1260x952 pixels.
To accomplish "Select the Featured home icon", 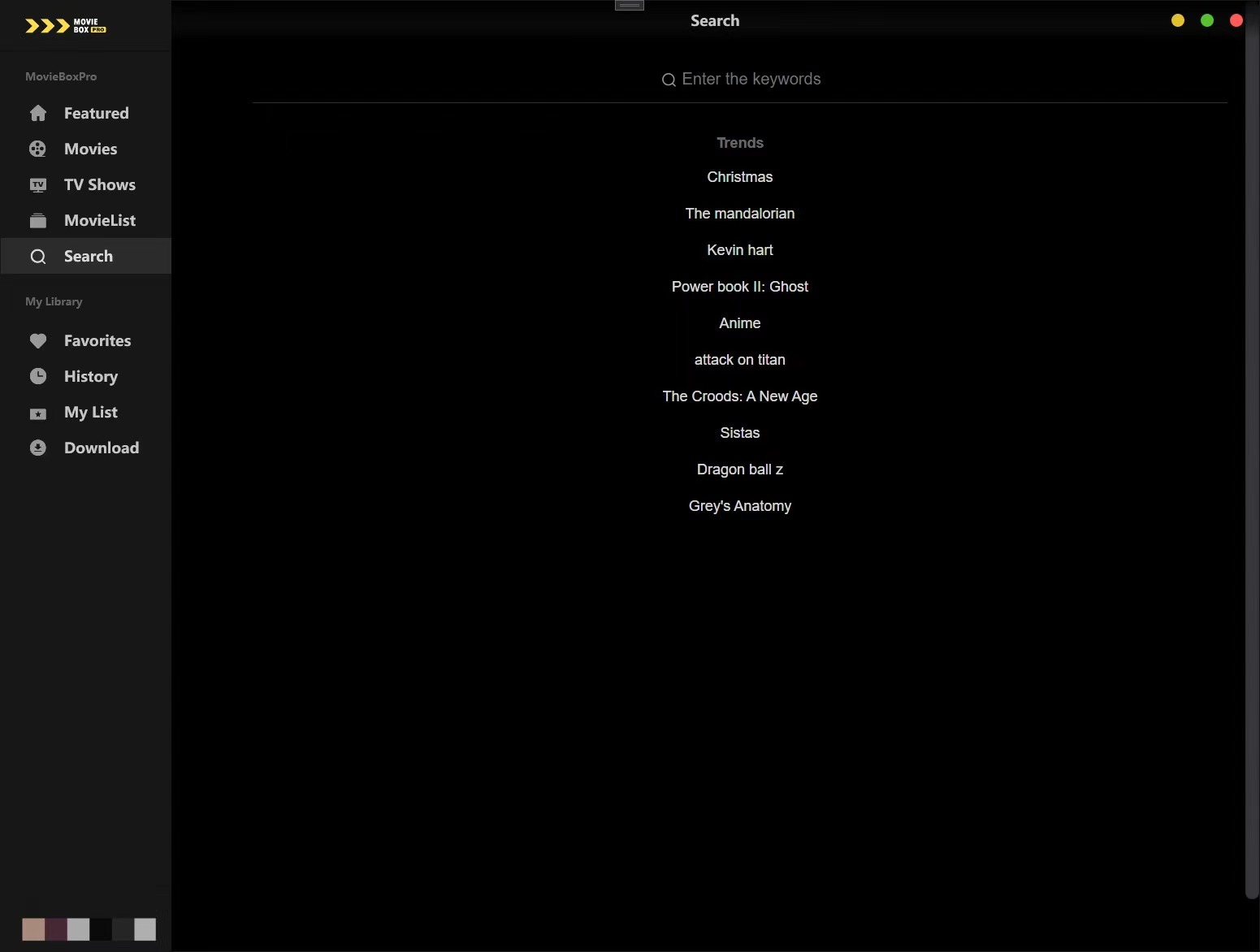I will [38, 113].
